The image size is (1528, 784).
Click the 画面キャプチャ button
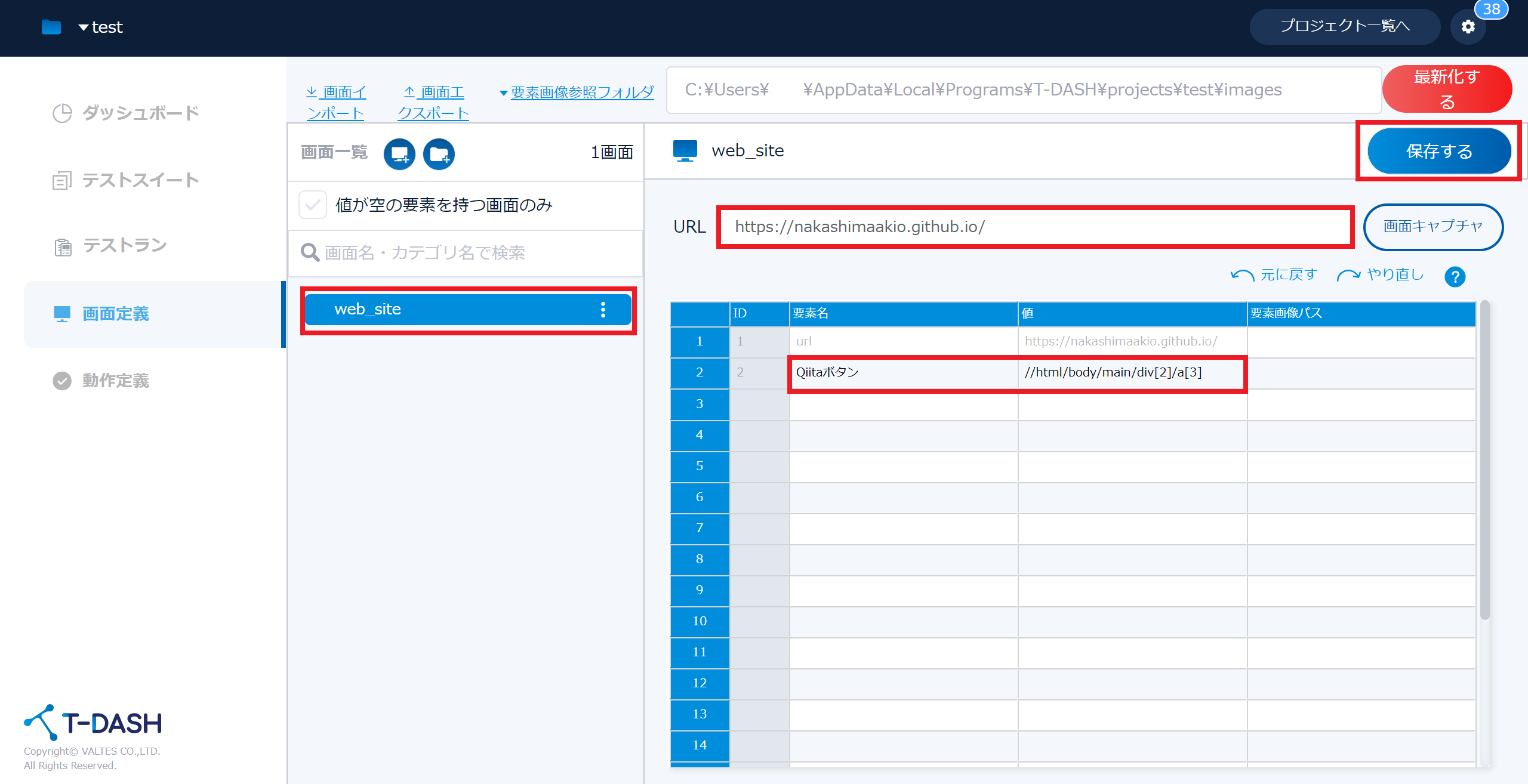coord(1432,227)
